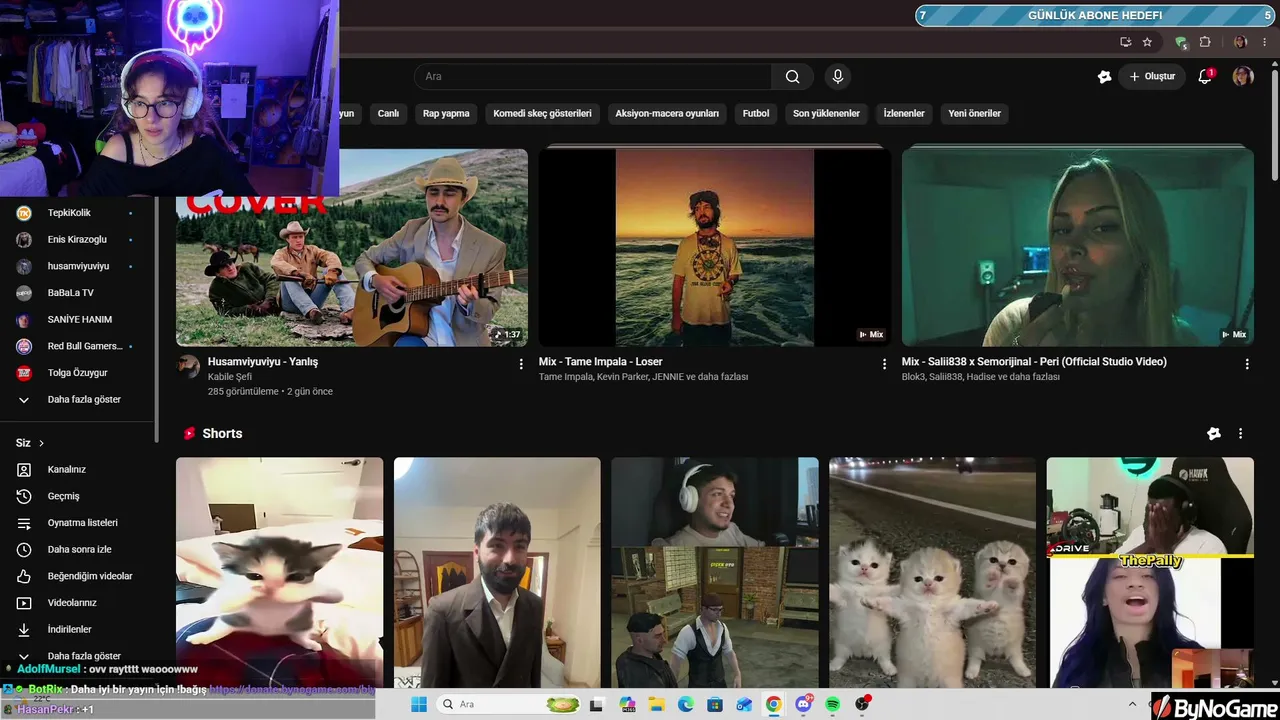Click the Videolarınız icon in sidebar
The image size is (1280, 720).
coord(24,603)
